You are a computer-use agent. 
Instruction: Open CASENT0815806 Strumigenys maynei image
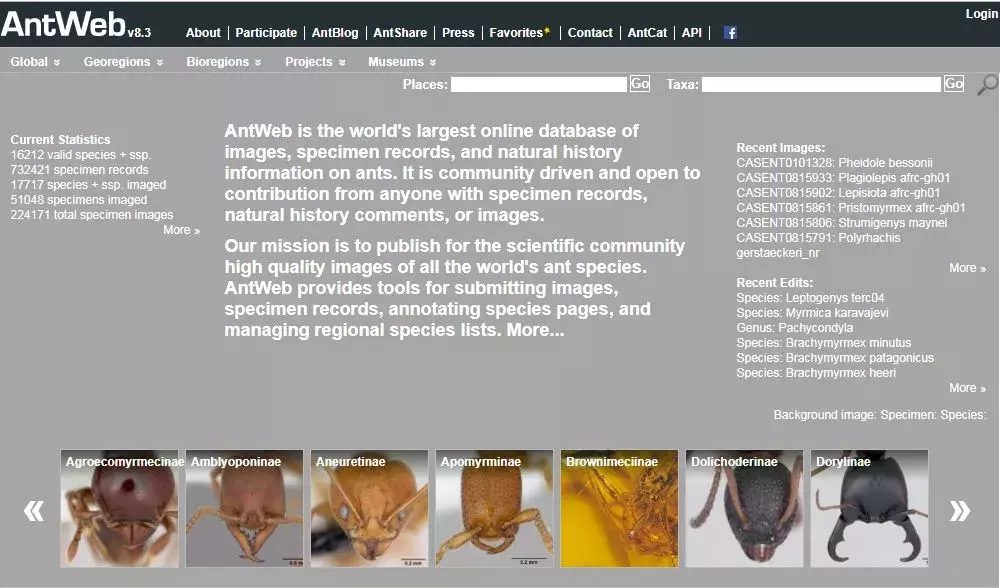(x=841, y=223)
